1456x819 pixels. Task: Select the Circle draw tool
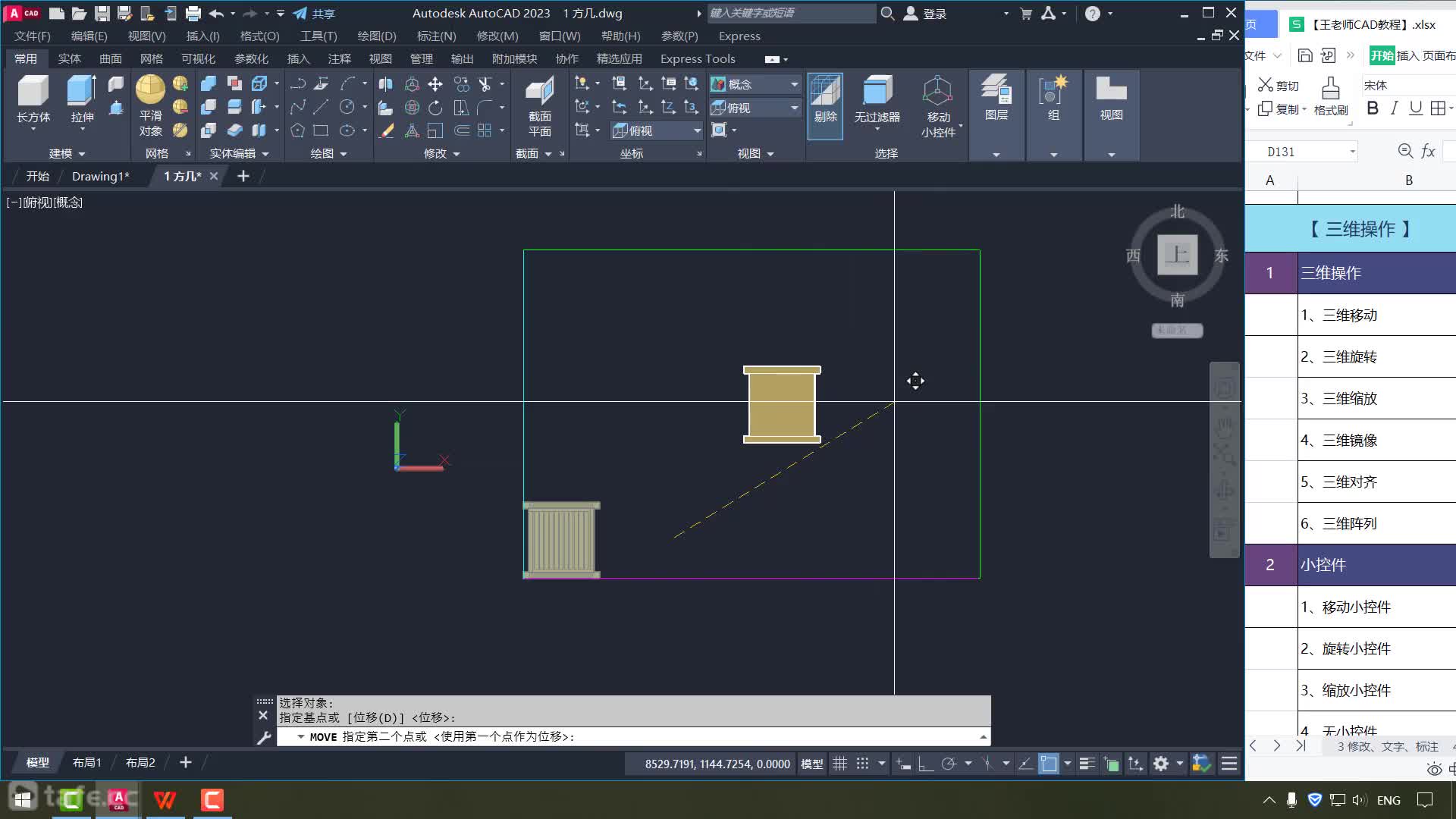pos(347,108)
